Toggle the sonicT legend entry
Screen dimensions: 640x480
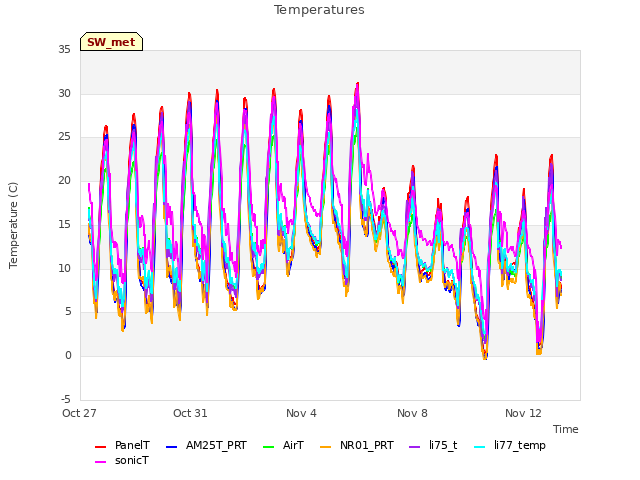122,460
